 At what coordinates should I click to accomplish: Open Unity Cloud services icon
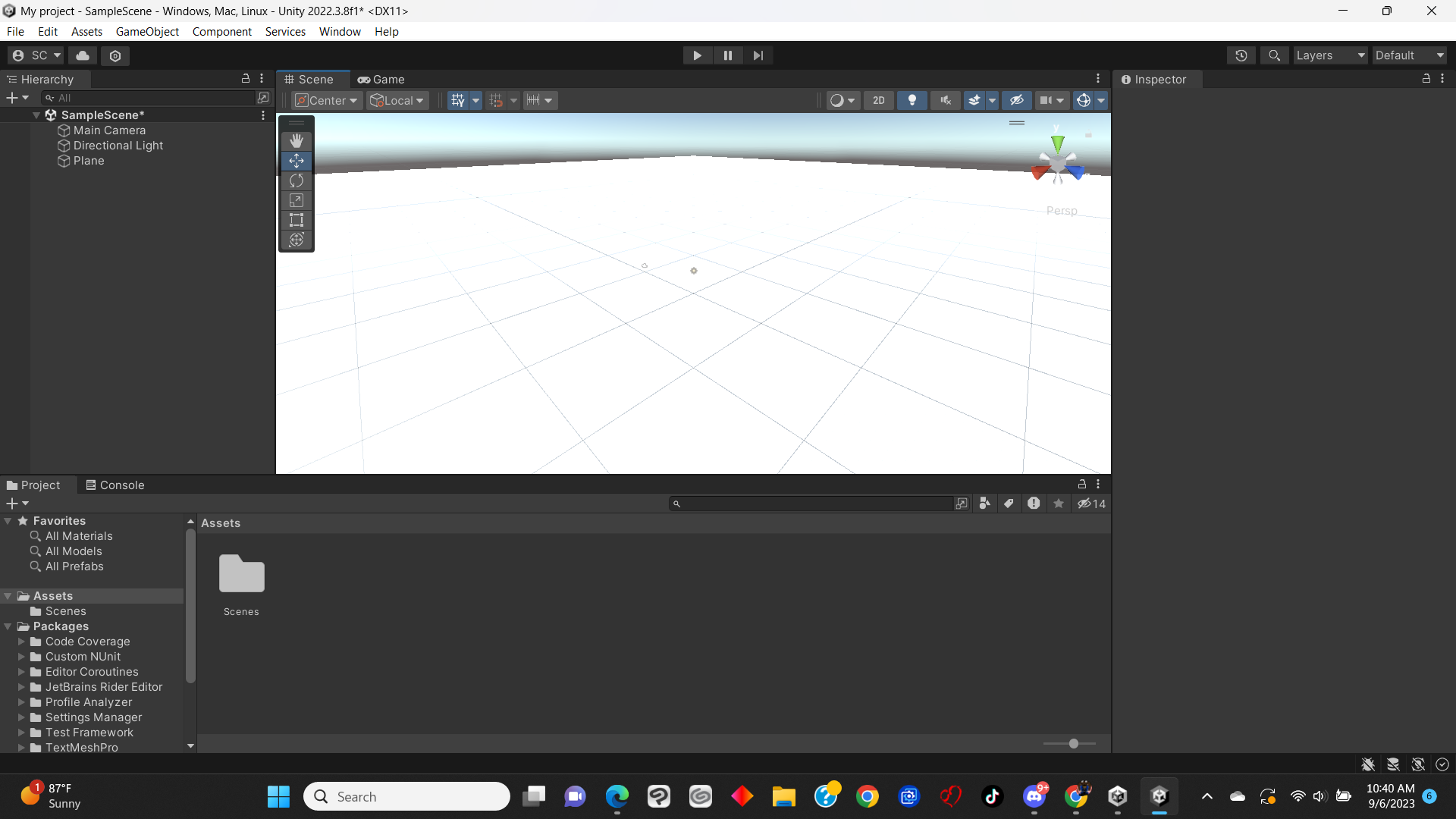click(x=83, y=55)
